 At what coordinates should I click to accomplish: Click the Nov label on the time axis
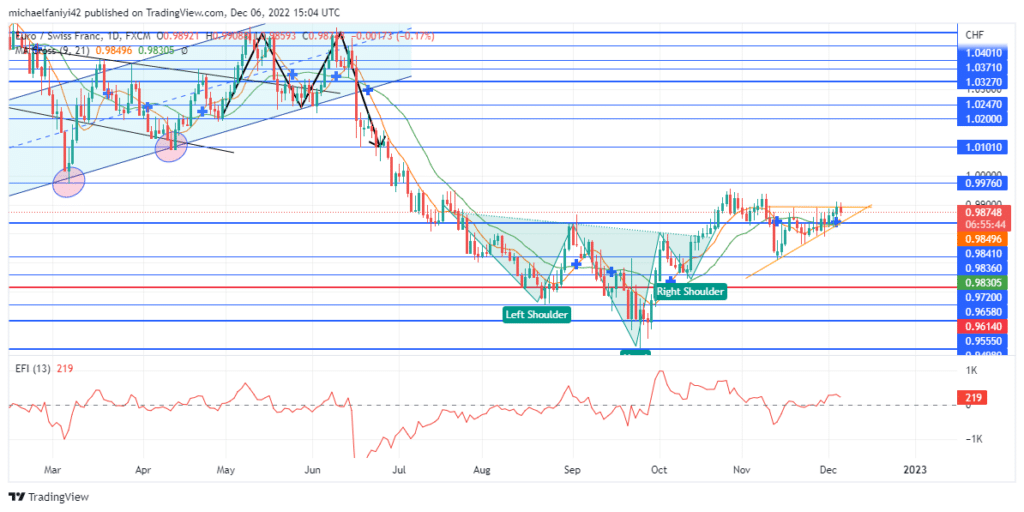741,469
